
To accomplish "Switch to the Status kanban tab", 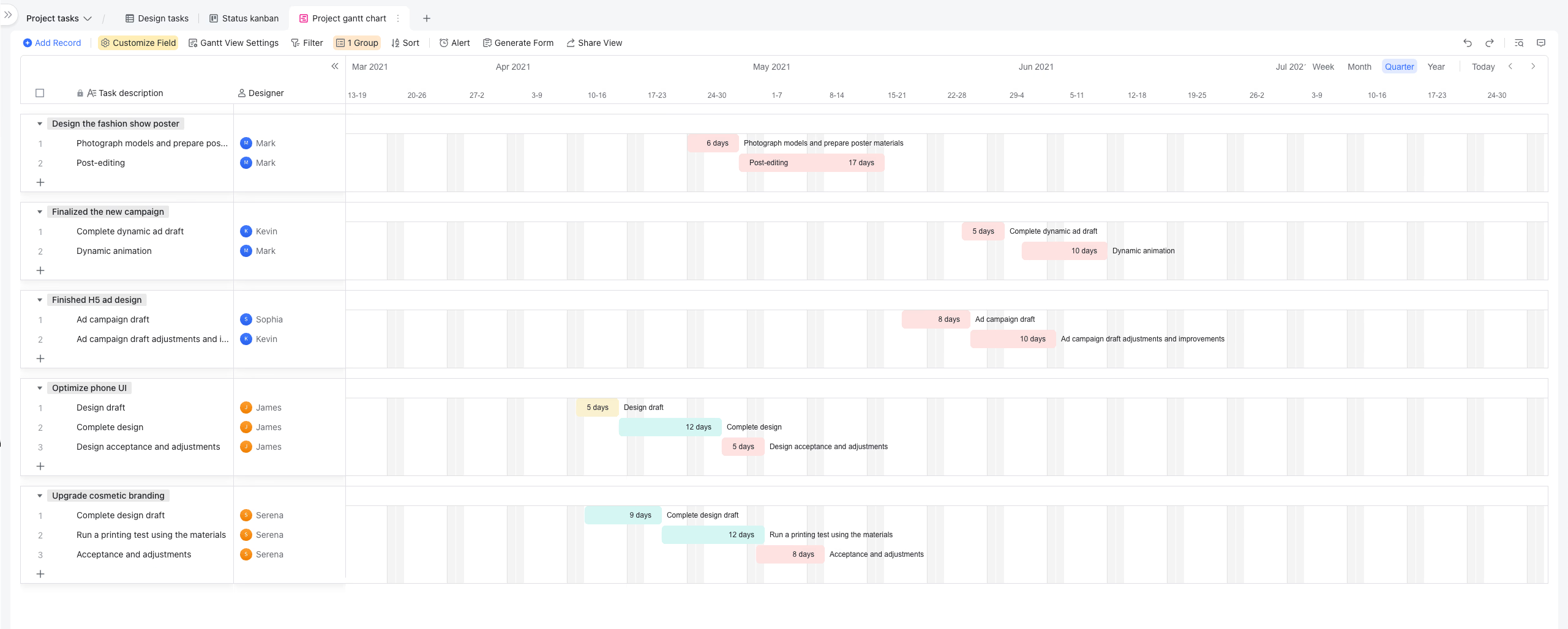I will [244, 18].
